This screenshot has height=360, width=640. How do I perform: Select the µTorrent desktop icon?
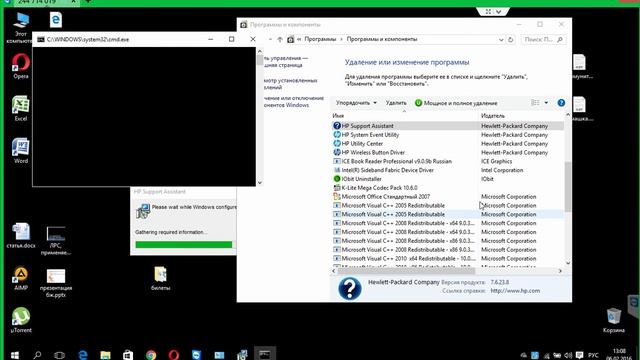[x=21, y=320]
